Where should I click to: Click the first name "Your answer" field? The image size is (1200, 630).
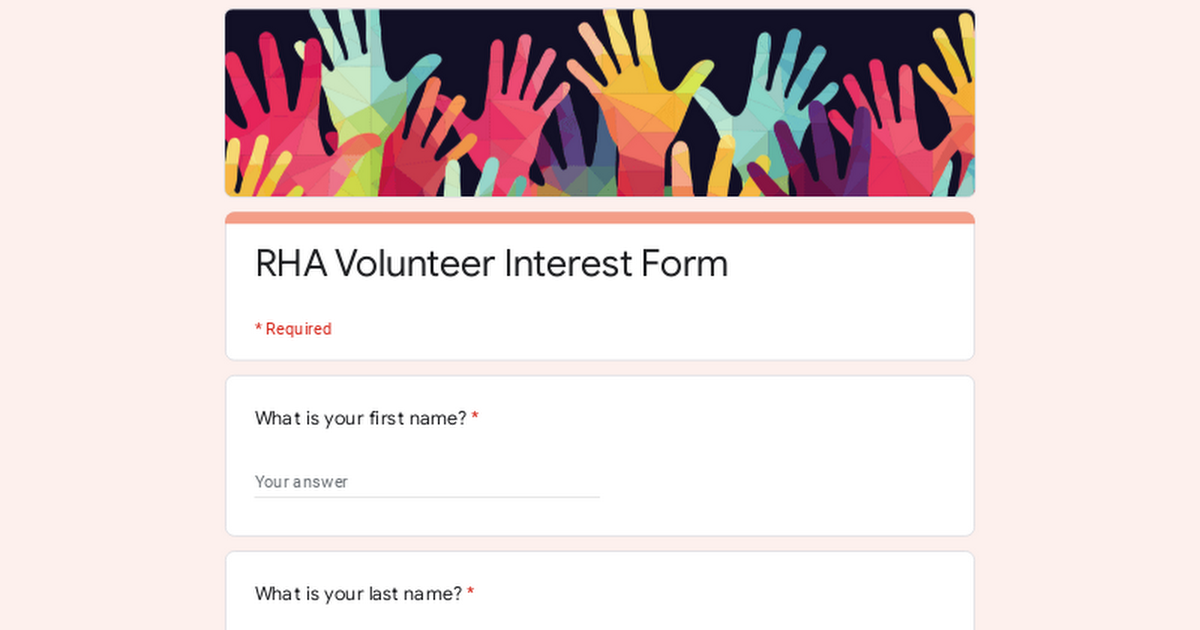pos(427,481)
